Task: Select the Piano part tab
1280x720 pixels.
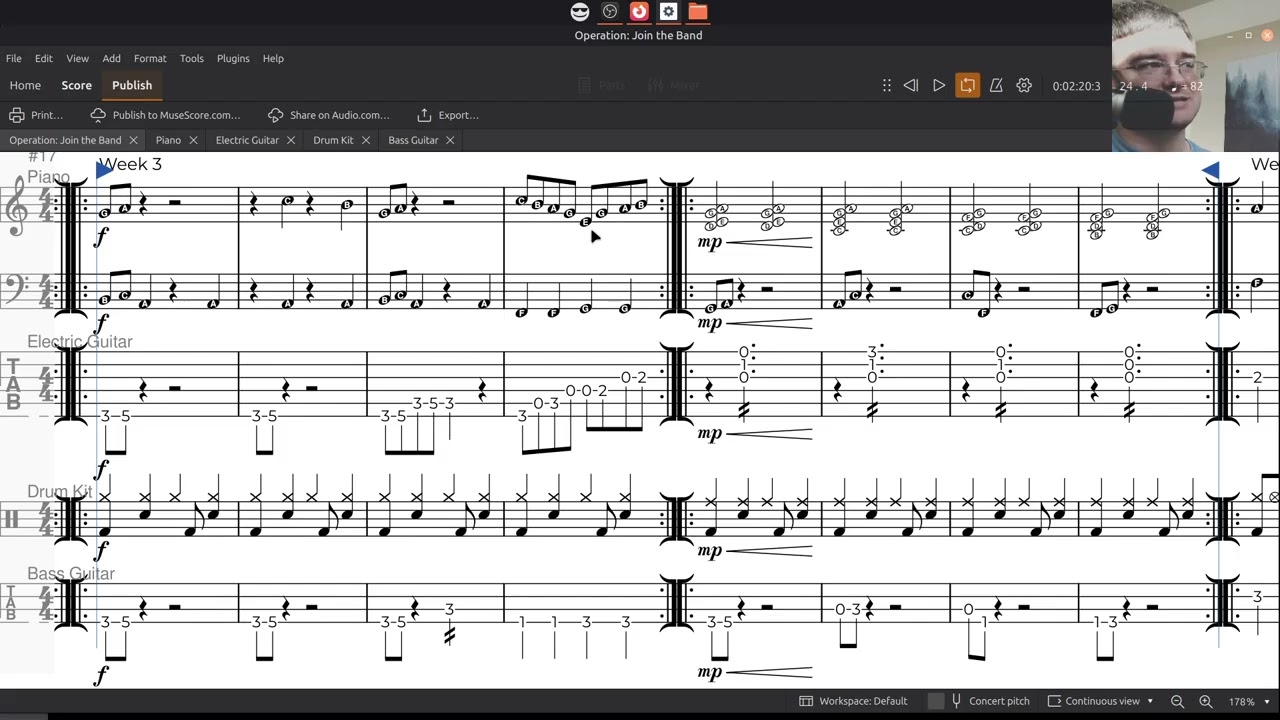Action: click(x=168, y=141)
